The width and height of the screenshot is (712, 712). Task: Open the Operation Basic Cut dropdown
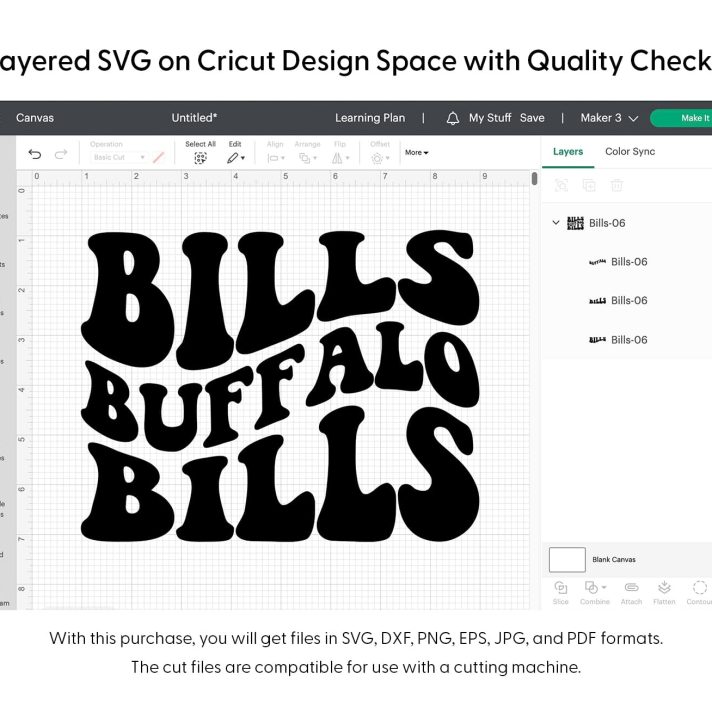119,157
